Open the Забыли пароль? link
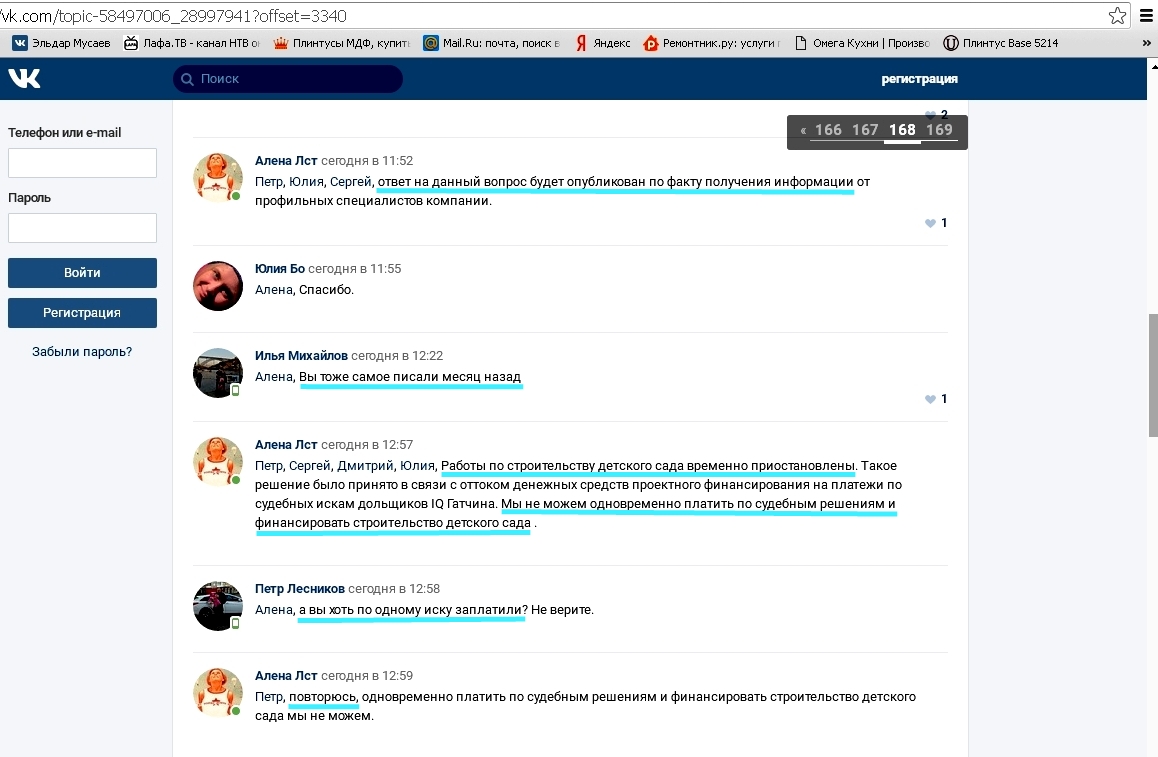The height and width of the screenshot is (757, 1158). point(82,352)
